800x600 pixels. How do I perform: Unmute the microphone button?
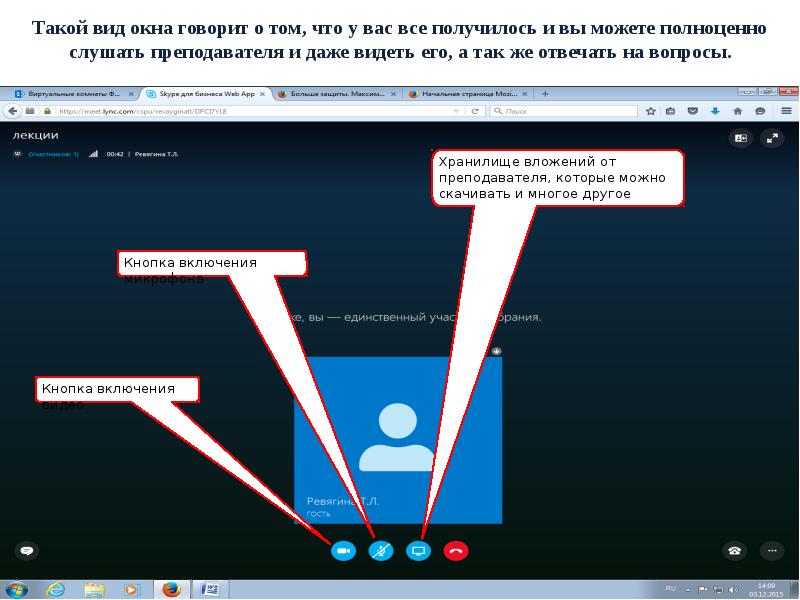point(381,551)
